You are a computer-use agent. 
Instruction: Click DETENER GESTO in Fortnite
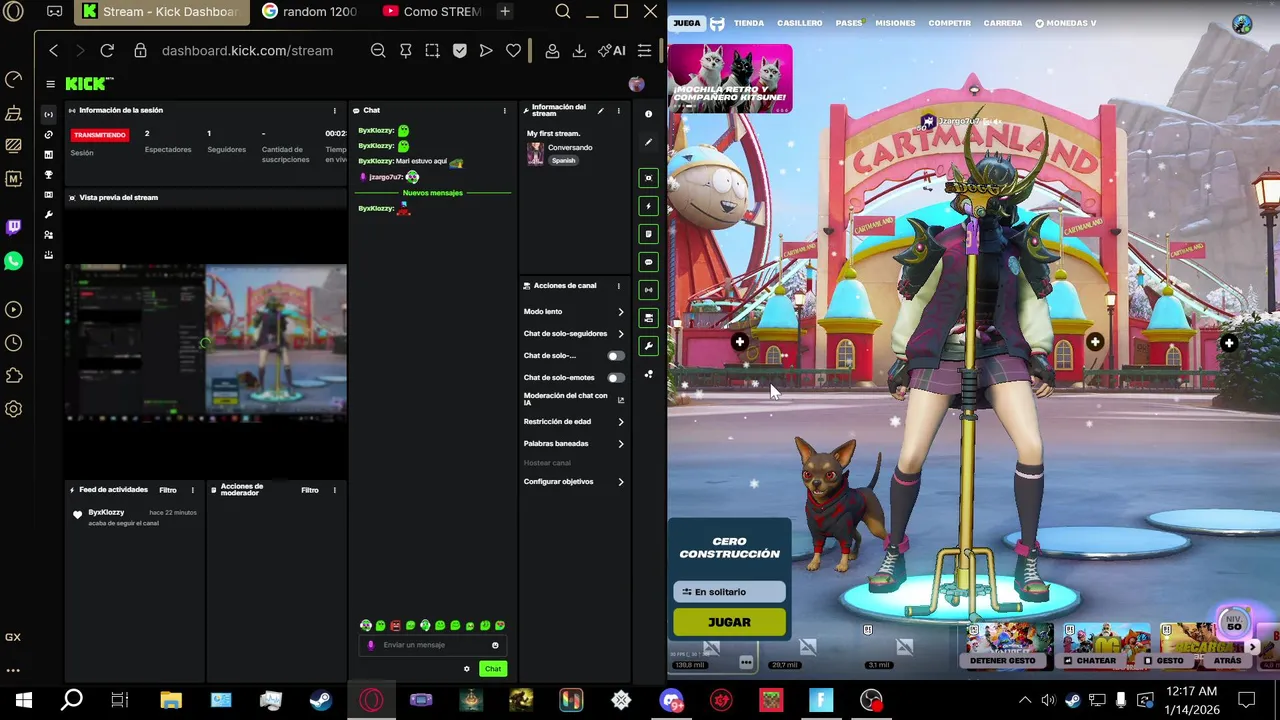[1002, 661]
